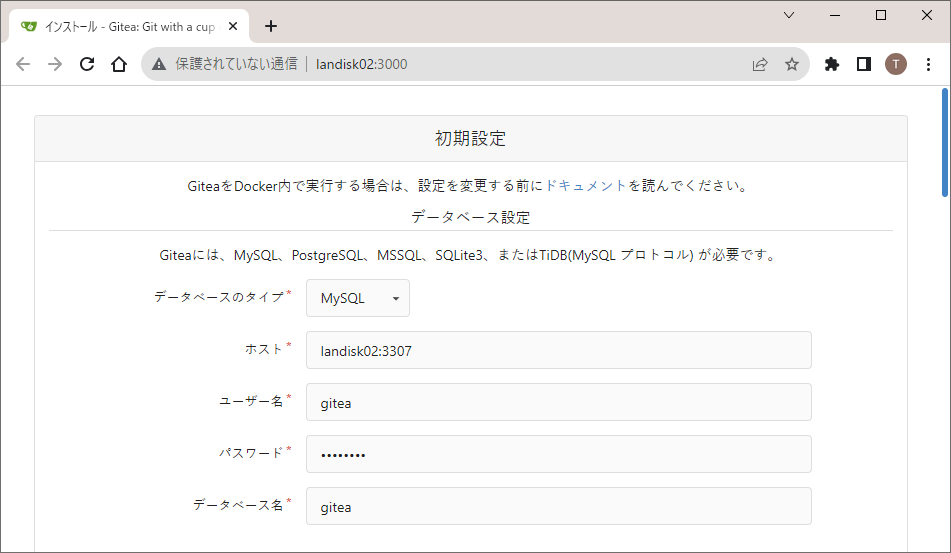Open the user profile avatar
This screenshot has width=951, height=553.
(x=895, y=64)
